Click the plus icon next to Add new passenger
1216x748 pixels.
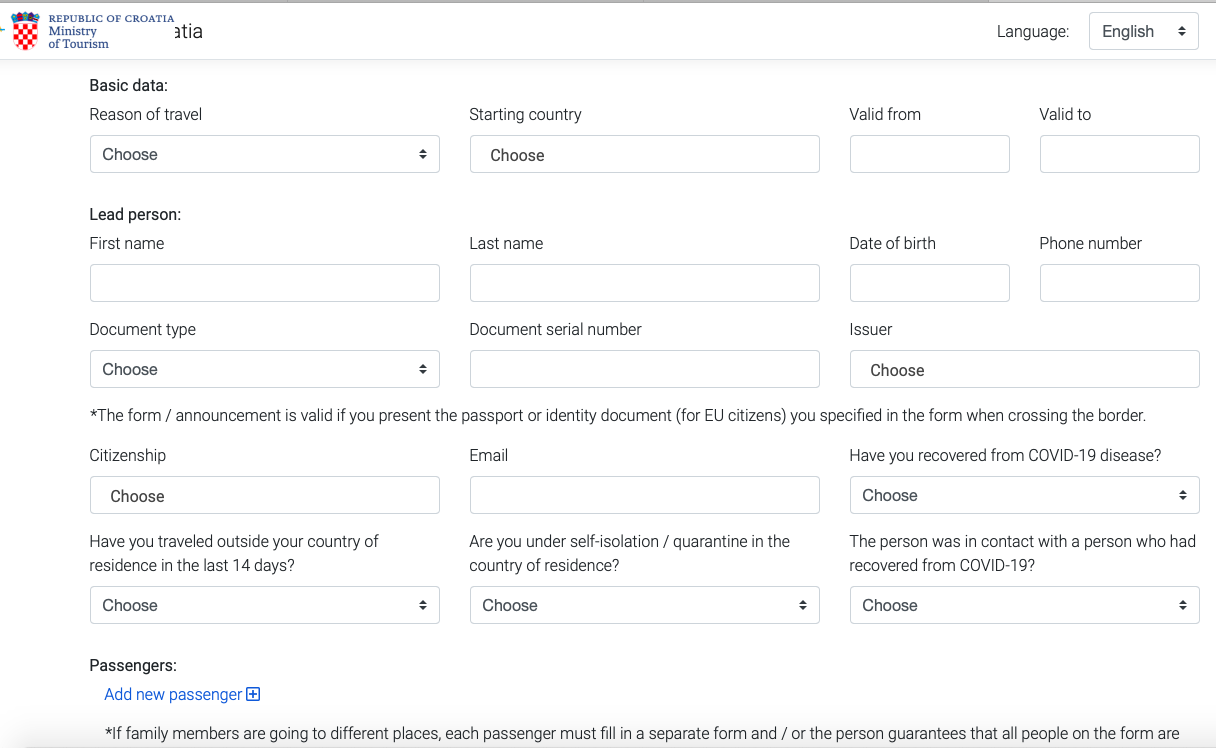click(253, 694)
